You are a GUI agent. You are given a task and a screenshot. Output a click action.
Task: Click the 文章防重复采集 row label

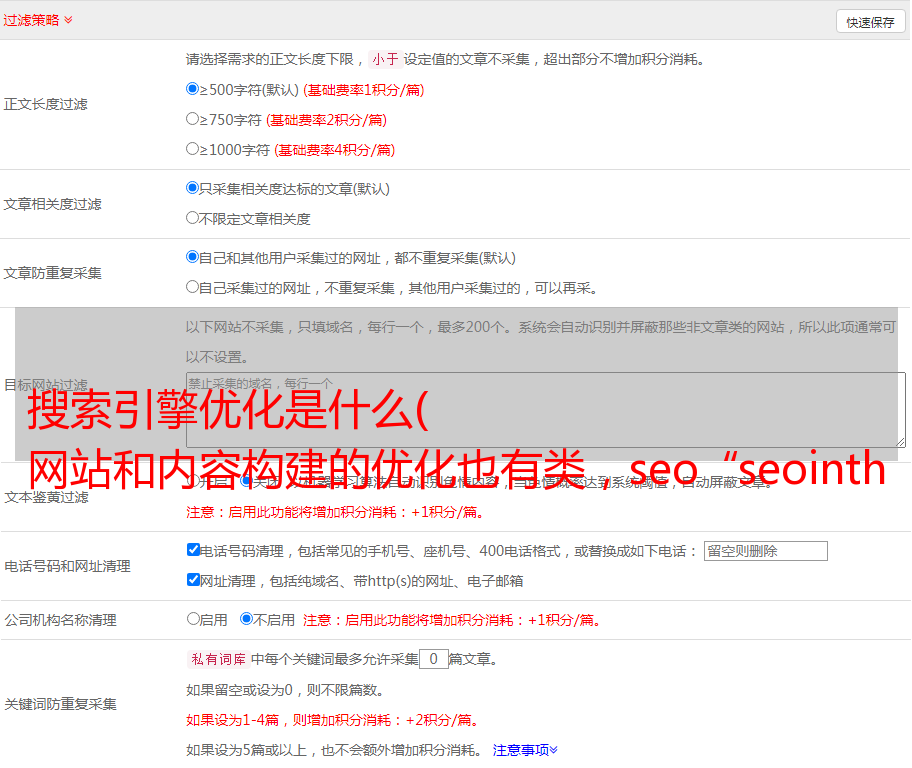52,273
